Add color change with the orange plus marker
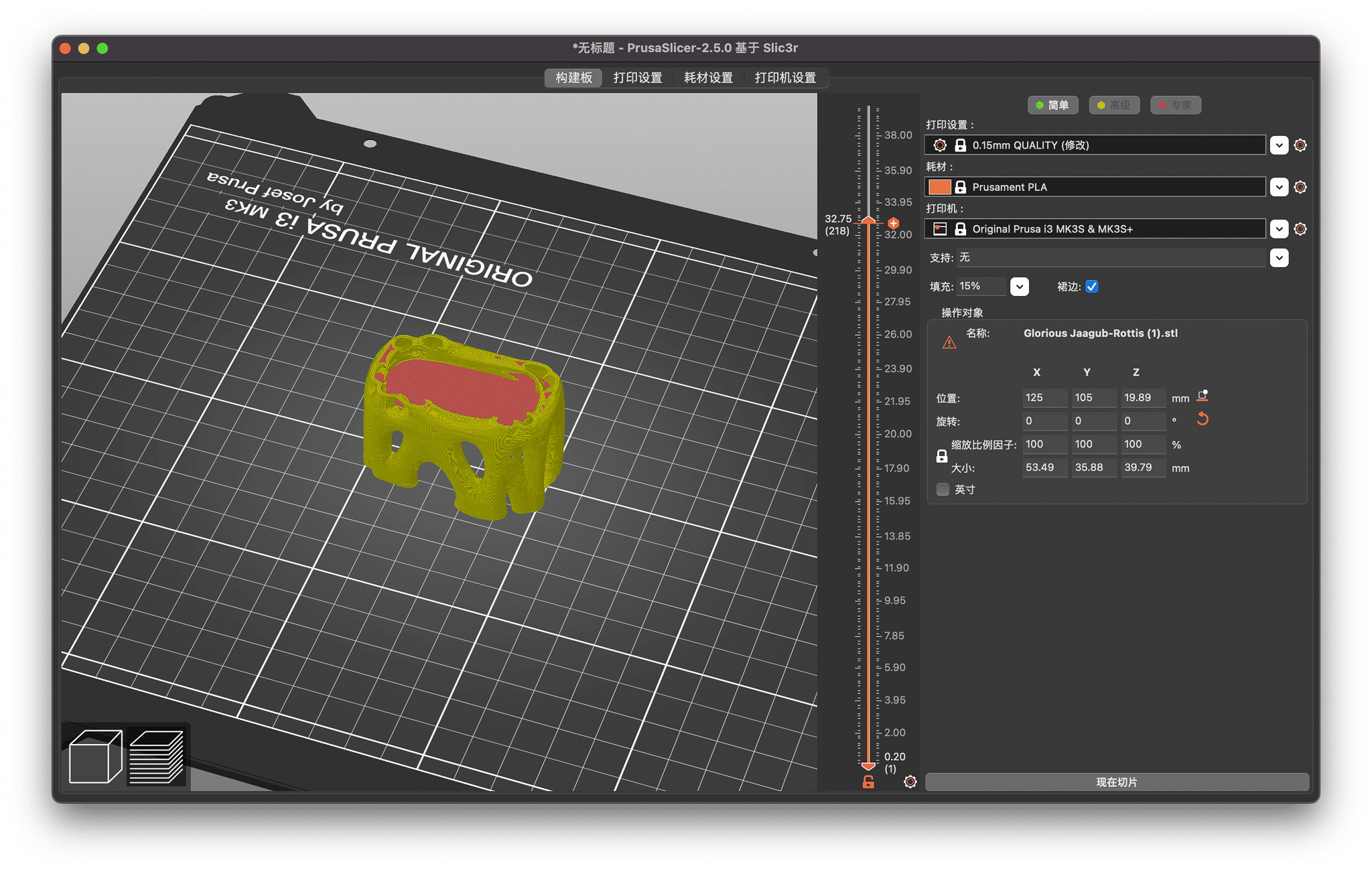1372x872 pixels. coord(894,223)
